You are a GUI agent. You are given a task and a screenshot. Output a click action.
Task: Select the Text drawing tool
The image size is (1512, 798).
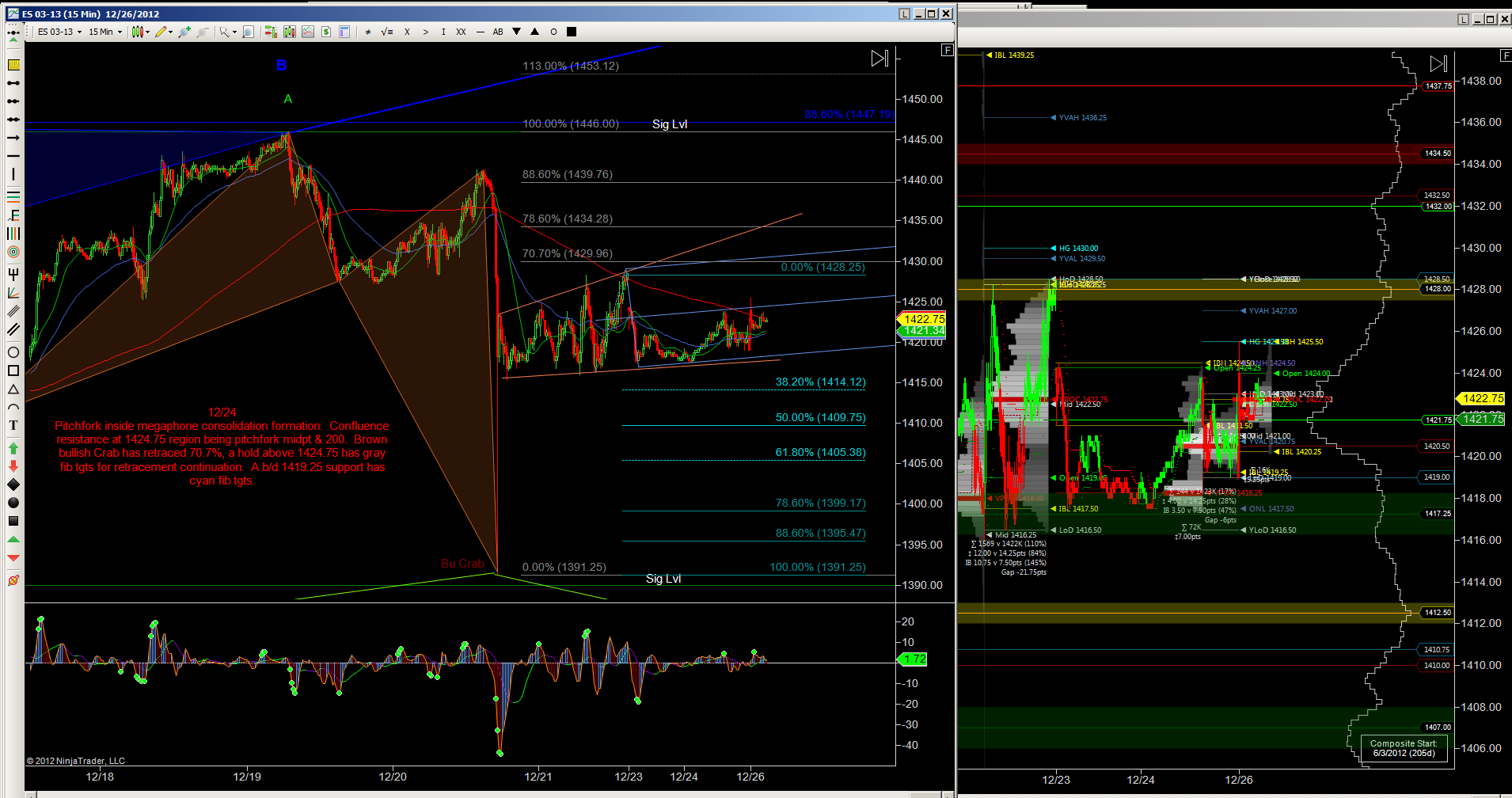[13, 425]
